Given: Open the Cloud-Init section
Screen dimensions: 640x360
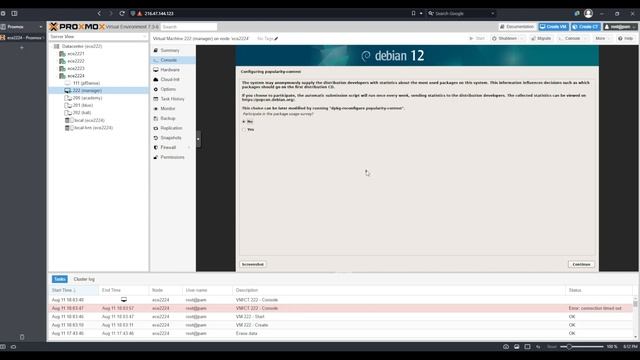Looking at the screenshot, I should pyautogui.click(x=170, y=80).
